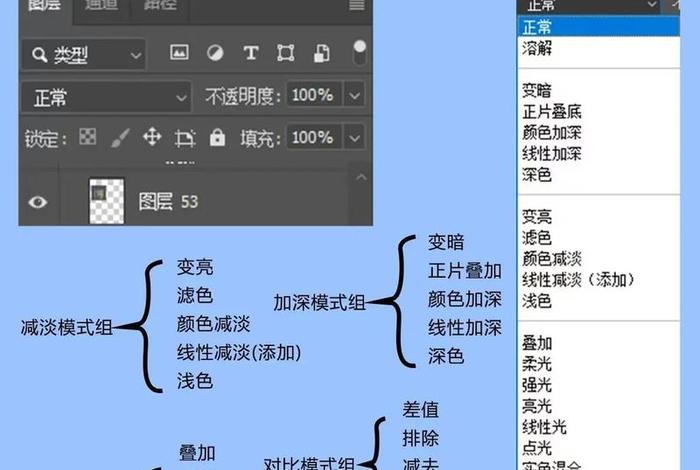Click 排除 in the diagram
The height and width of the screenshot is (470, 700).
420,438
